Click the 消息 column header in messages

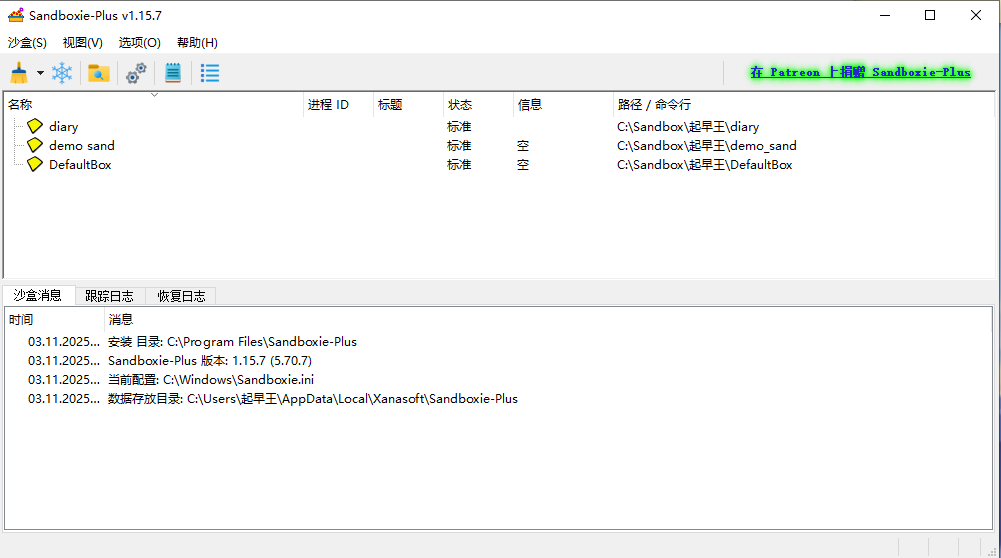tap(548, 319)
